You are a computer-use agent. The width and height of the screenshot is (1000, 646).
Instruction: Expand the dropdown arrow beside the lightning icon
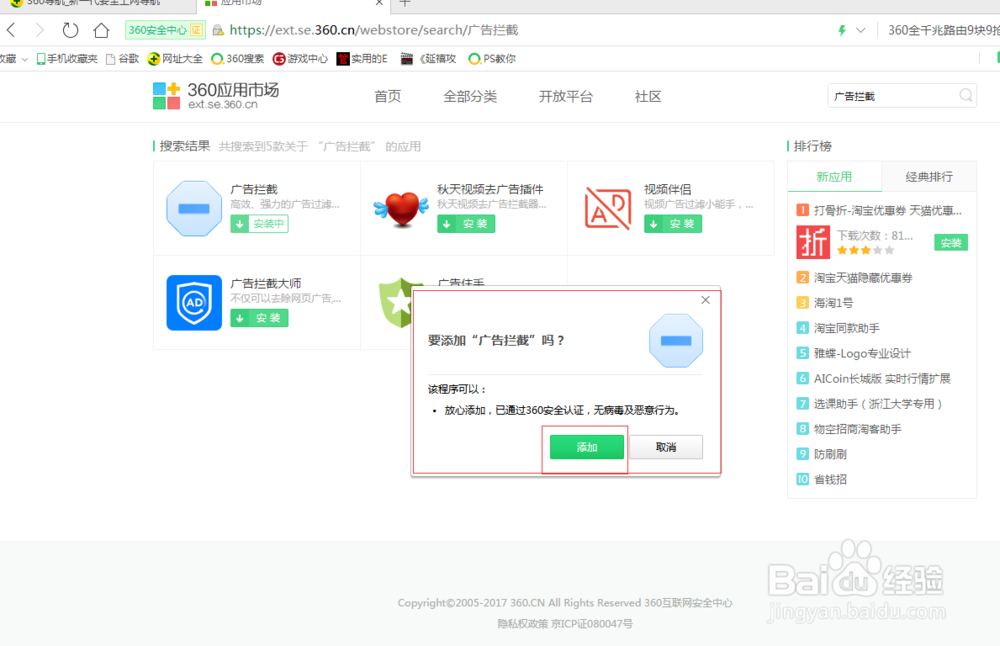(860, 30)
